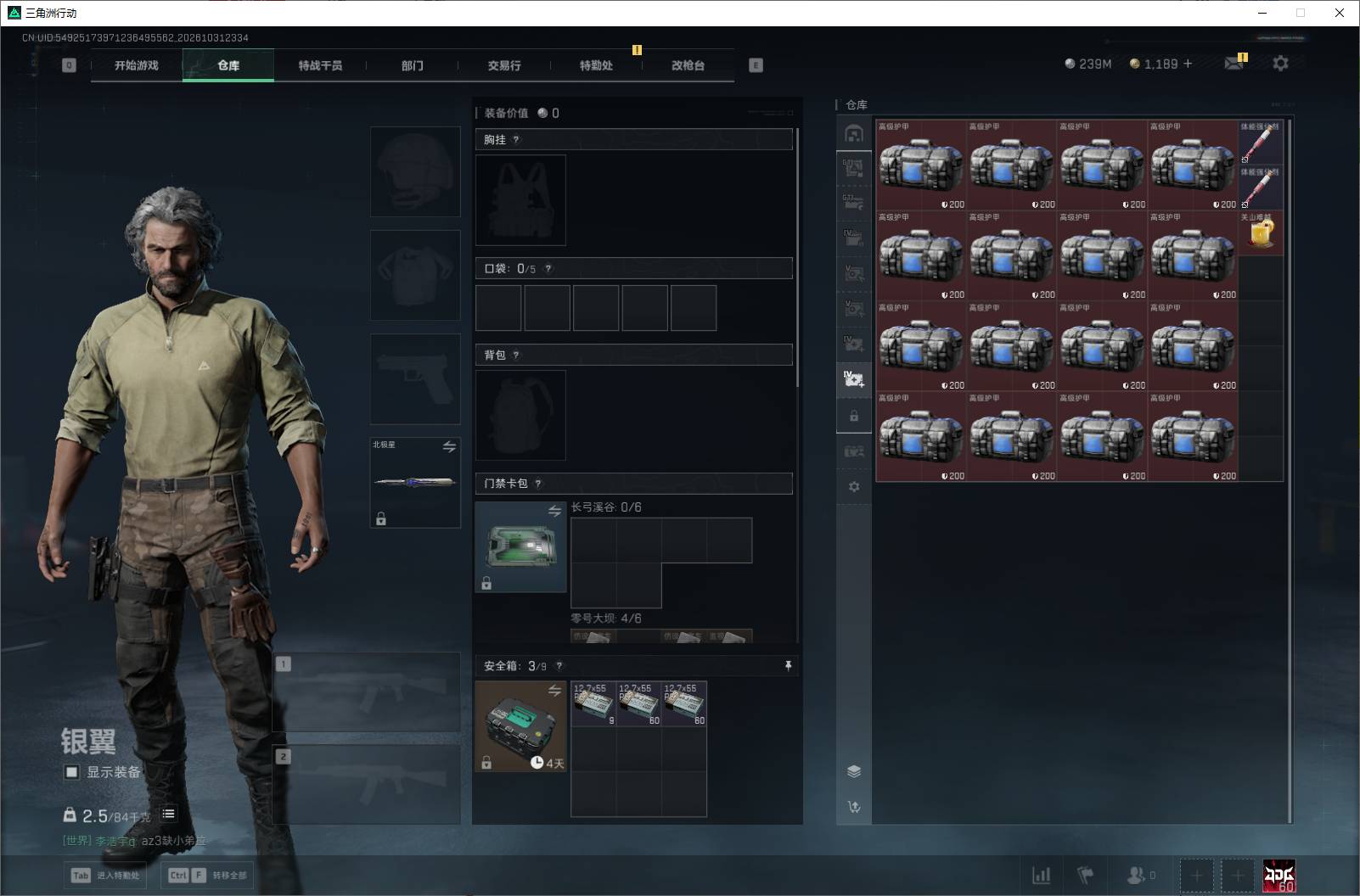The image size is (1360, 896).
Task: Add in-game currency with plus sign
Action: pyautogui.click(x=1188, y=64)
